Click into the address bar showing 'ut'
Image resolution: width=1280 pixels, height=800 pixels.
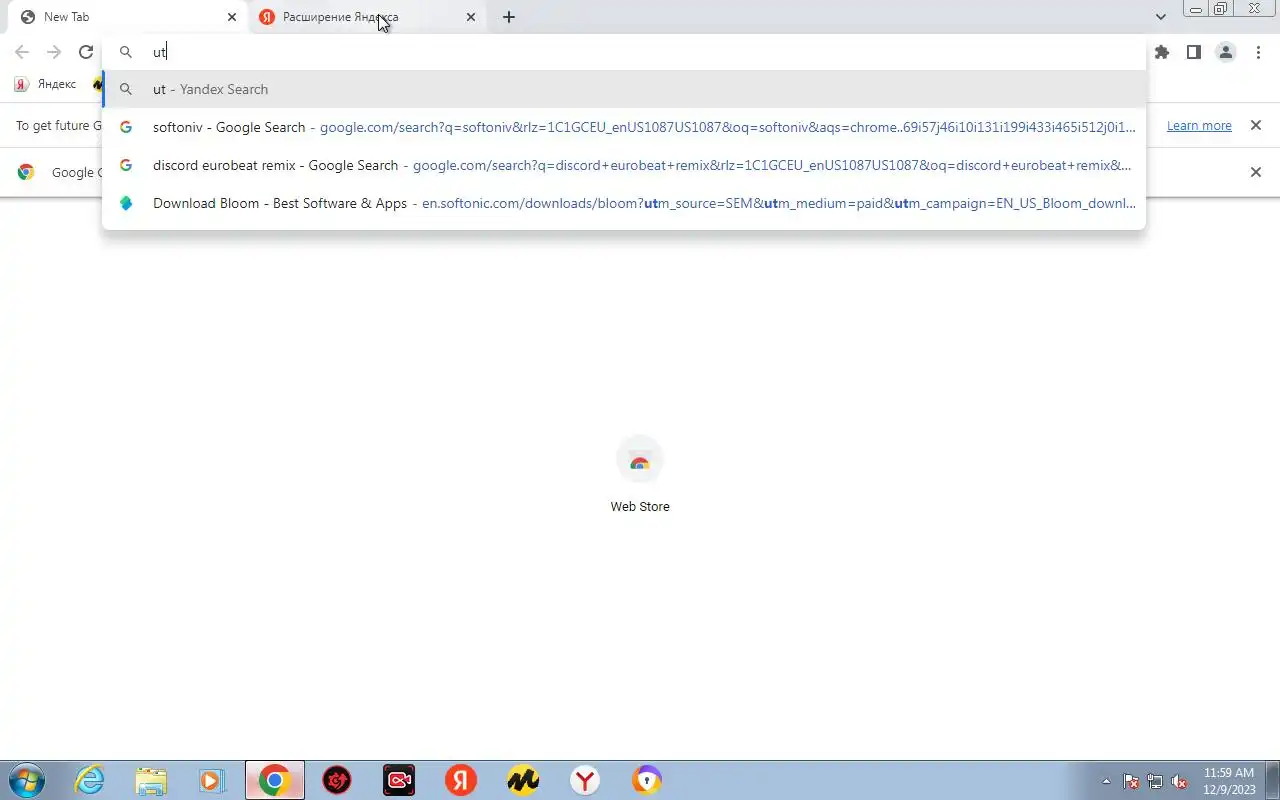tap(624, 52)
